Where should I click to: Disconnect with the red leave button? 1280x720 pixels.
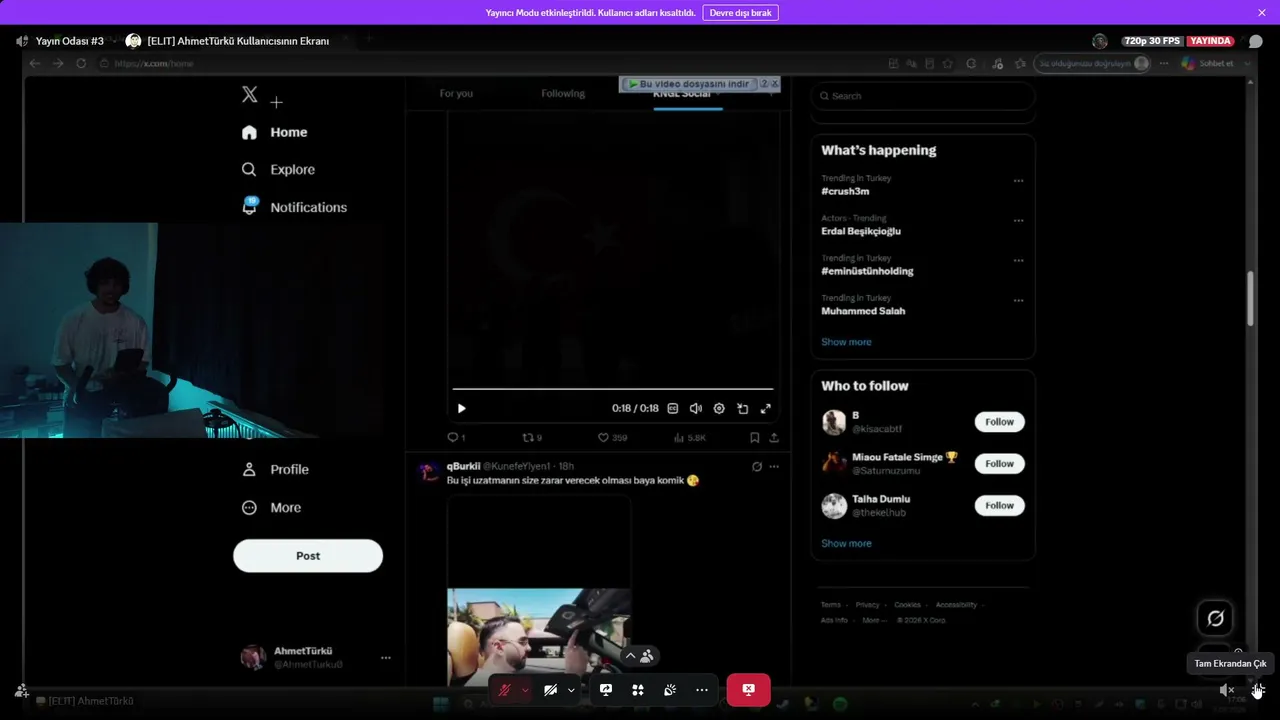pos(749,690)
